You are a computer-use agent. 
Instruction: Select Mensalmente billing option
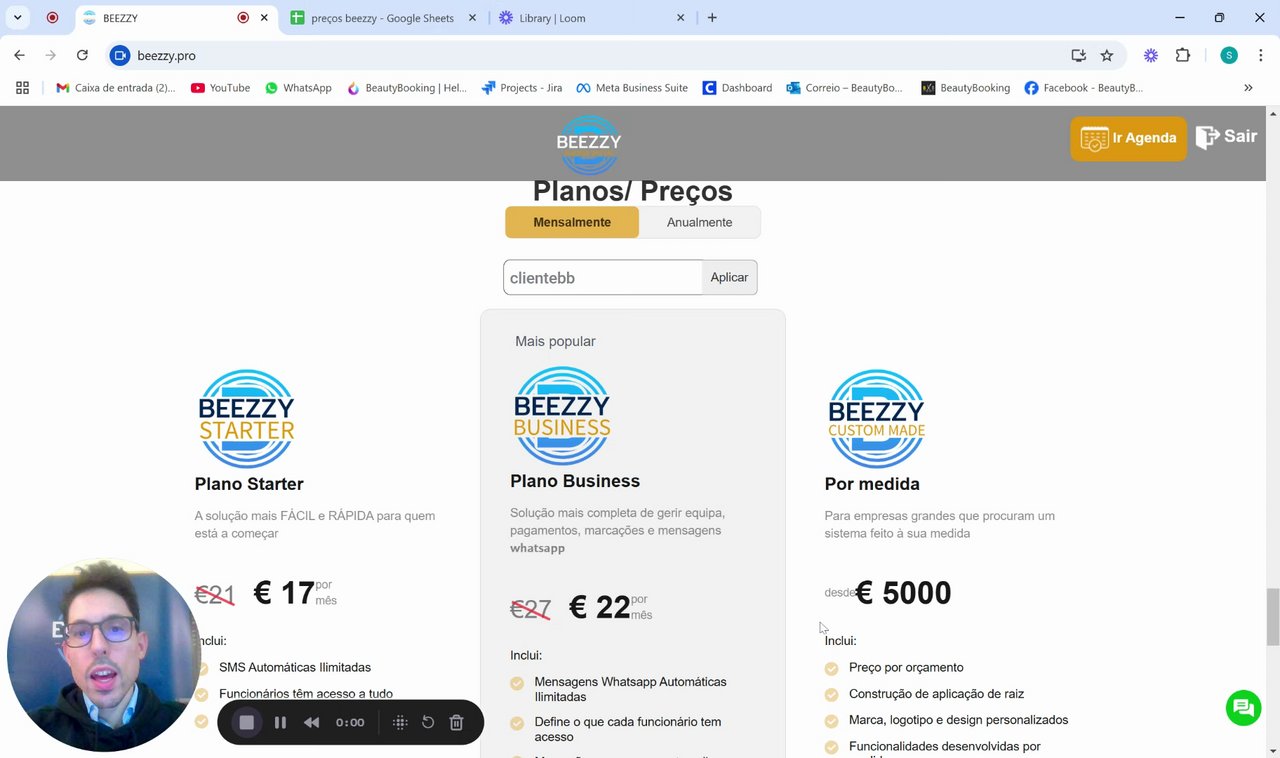tap(572, 222)
